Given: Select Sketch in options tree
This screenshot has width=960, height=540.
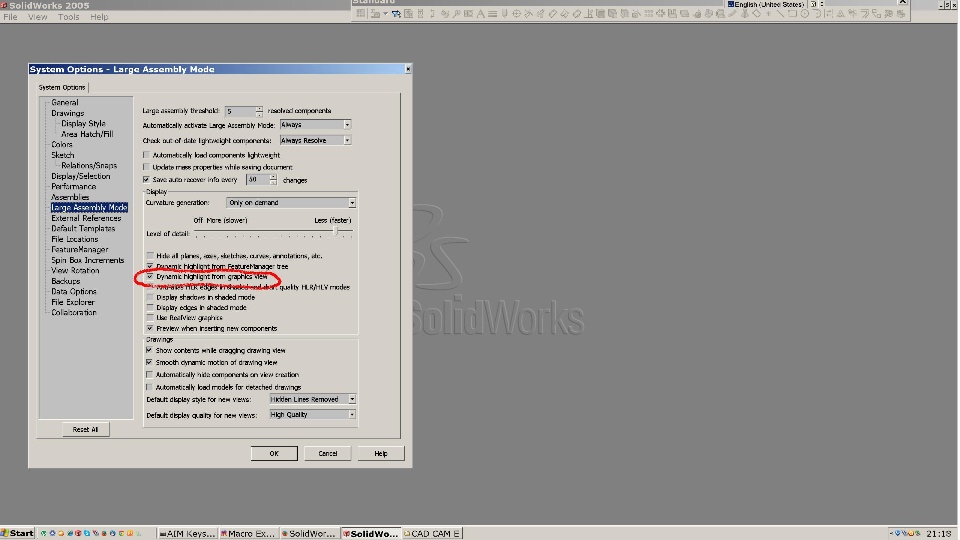Looking at the screenshot, I should click(62, 155).
